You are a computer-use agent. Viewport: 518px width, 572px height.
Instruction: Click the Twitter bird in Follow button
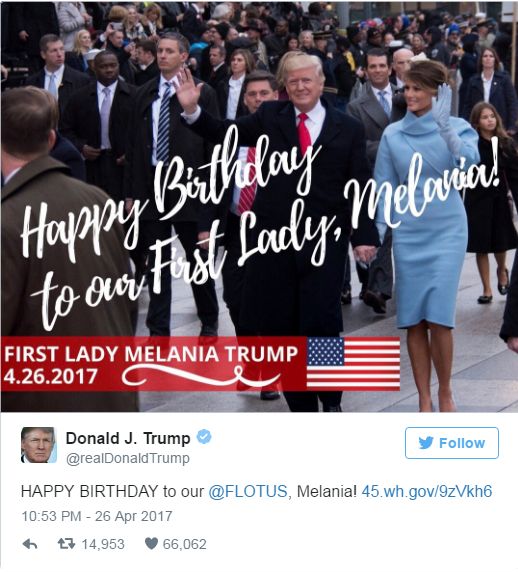(426, 442)
